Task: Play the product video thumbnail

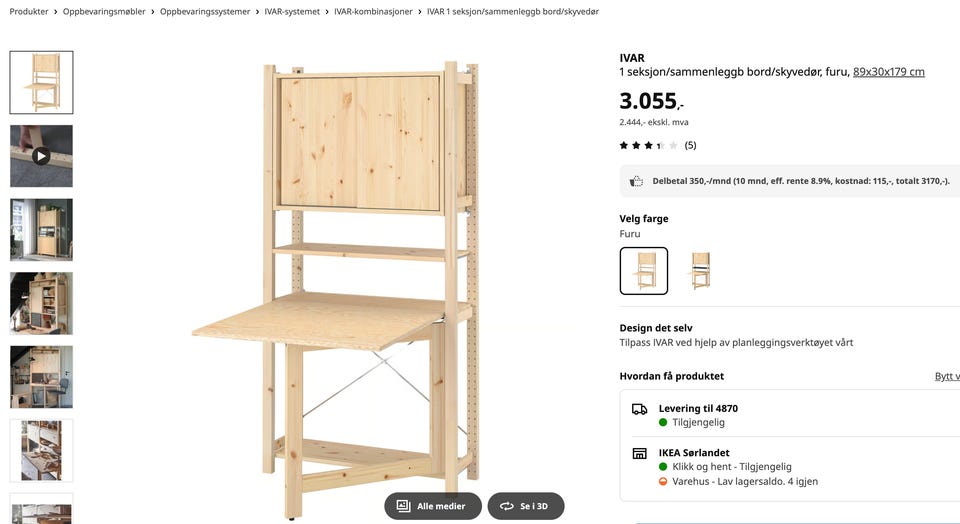Action: pos(41,156)
